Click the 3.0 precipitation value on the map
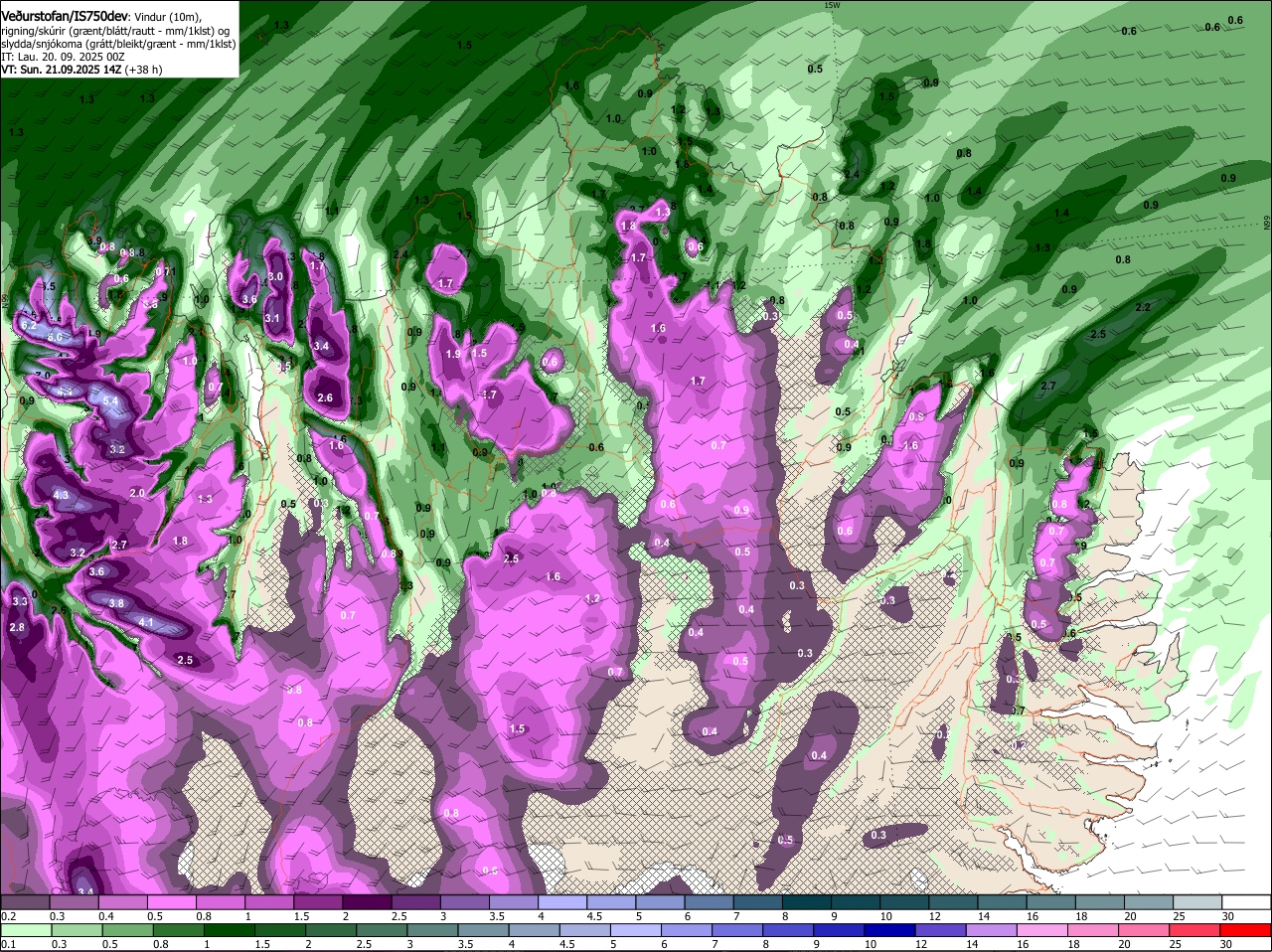 [276, 276]
